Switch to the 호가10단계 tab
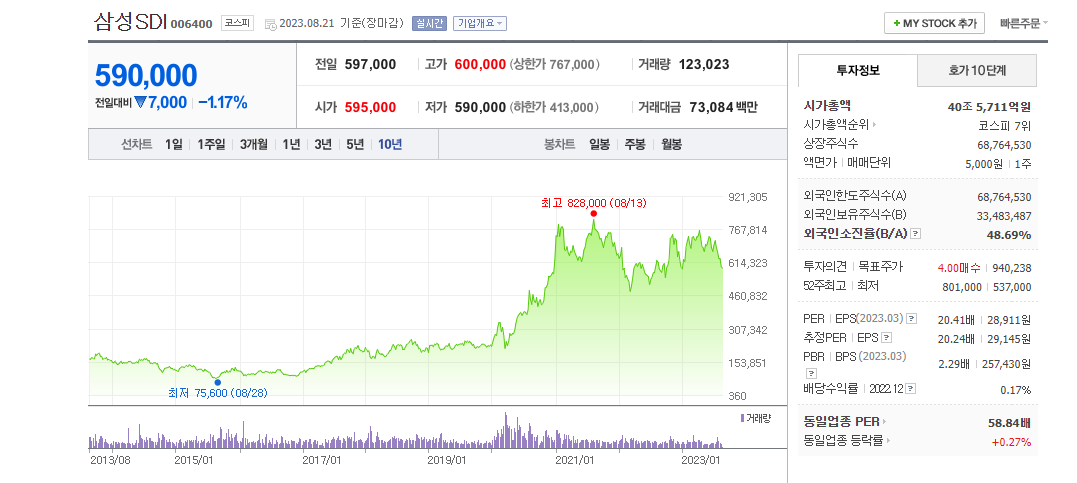 977,70
